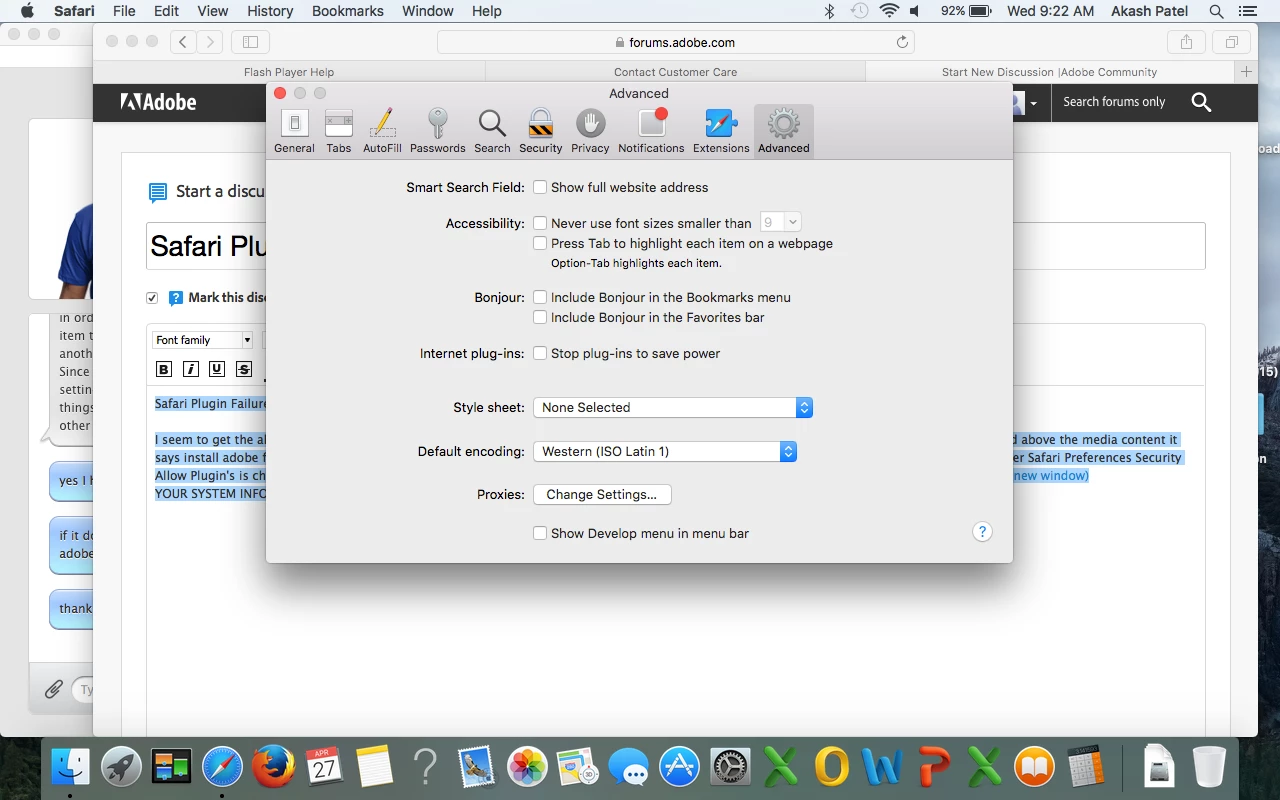Viewport: 1280px width, 800px height.
Task: Toggle the Safari sidebar button
Action: tap(250, 42)
